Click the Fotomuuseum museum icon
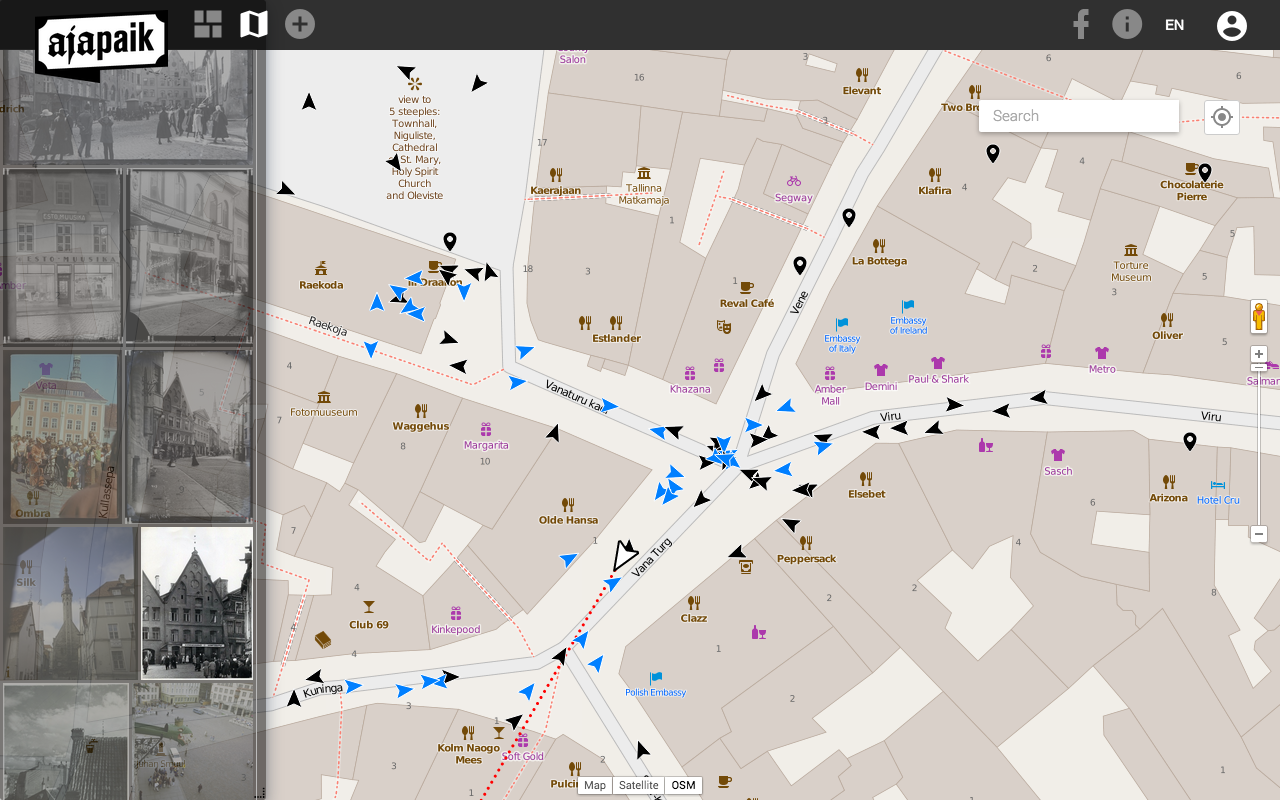Viewport: 1280px width, 800px height. [323, 397]
